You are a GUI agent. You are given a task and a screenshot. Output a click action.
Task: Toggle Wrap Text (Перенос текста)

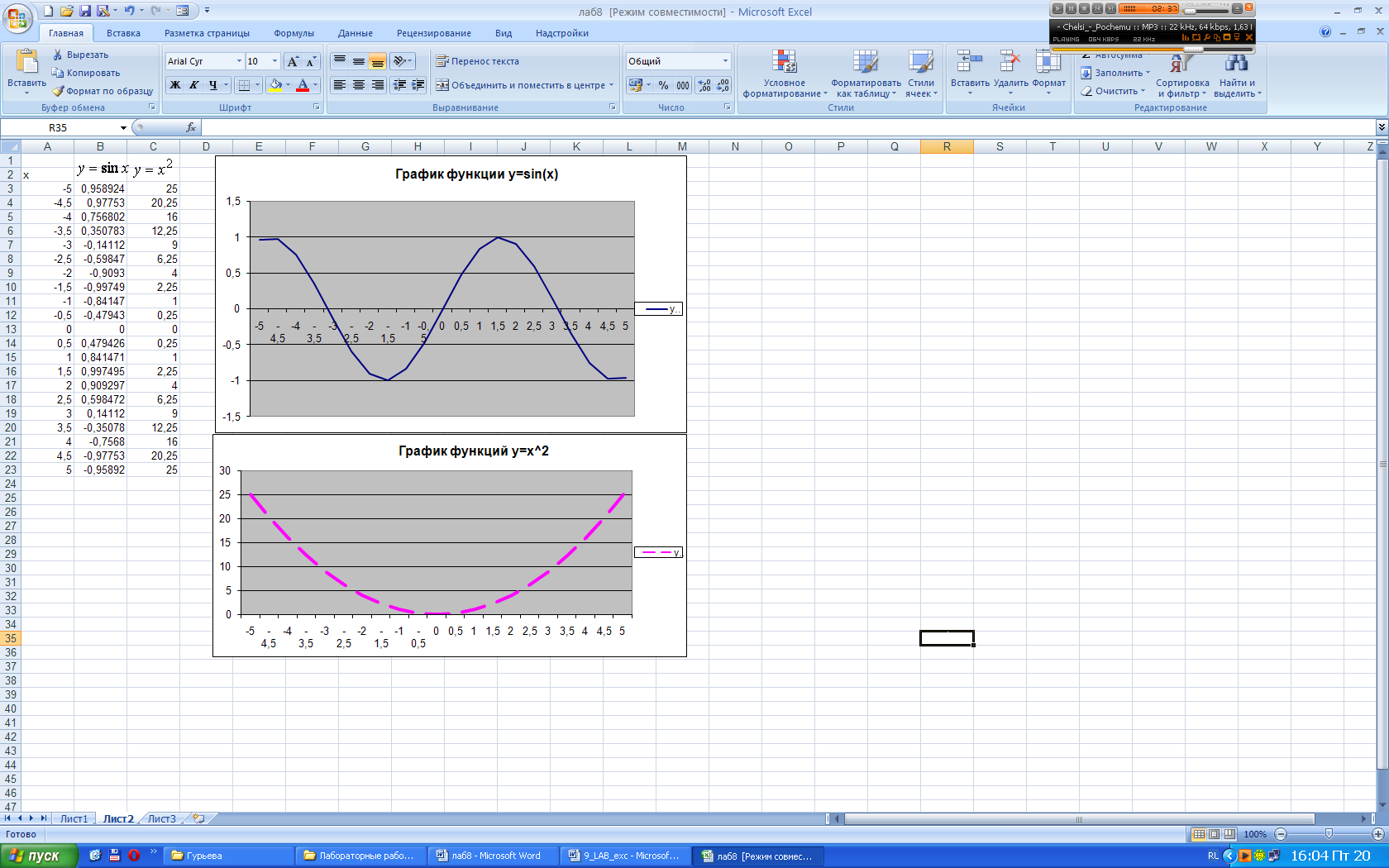(477, 61)
